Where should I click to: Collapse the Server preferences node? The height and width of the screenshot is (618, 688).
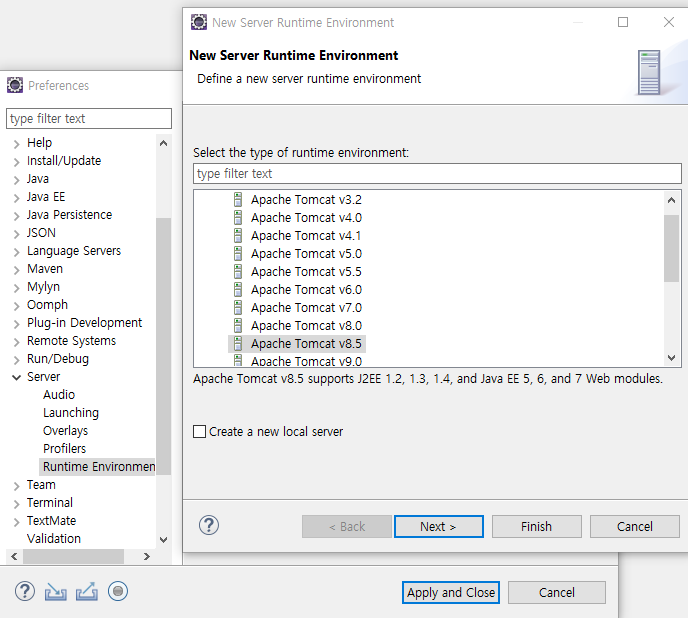(17, 377)
